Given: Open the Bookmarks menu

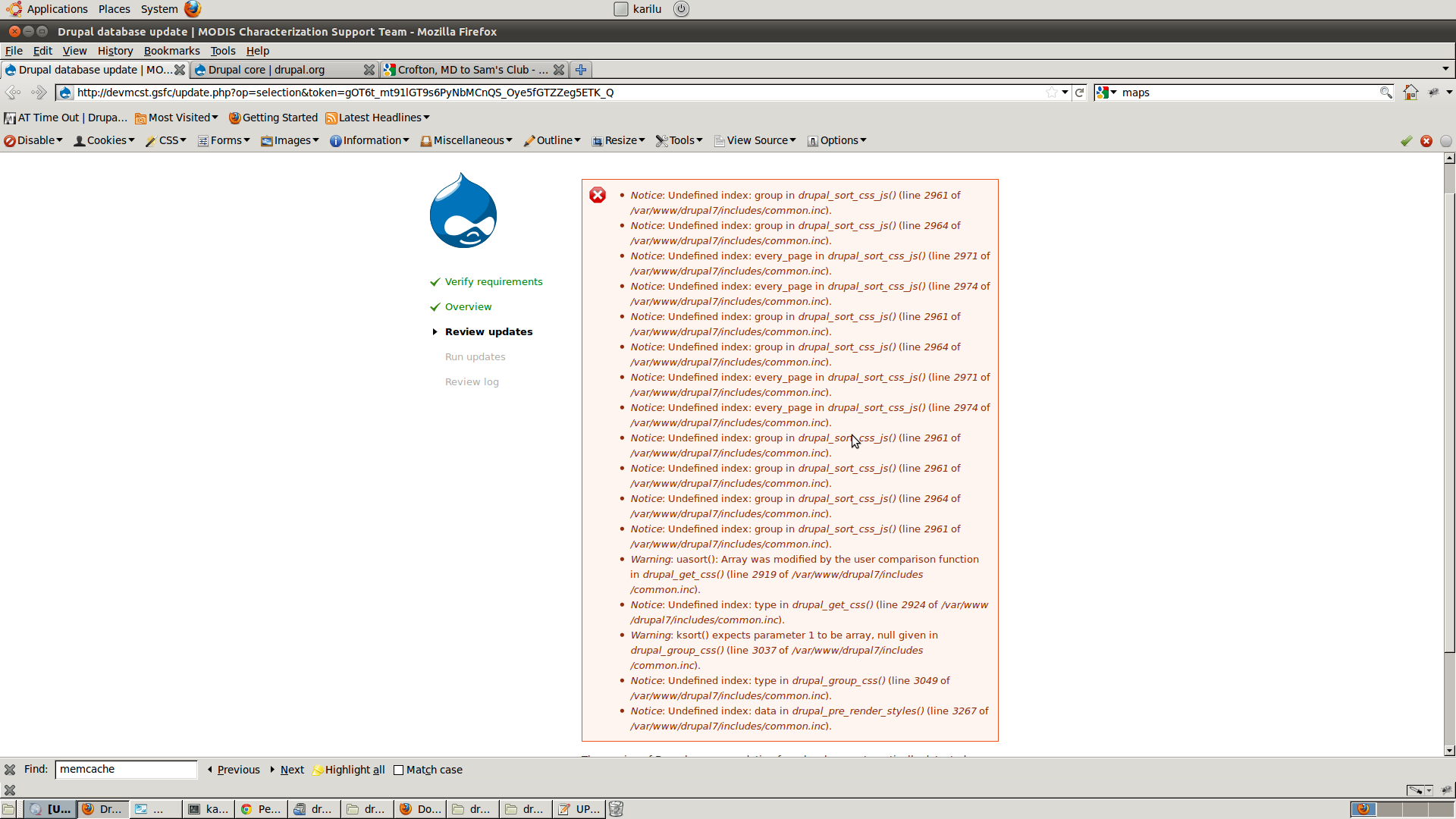Looking at the screenshot, I should (x=171, y=51).
